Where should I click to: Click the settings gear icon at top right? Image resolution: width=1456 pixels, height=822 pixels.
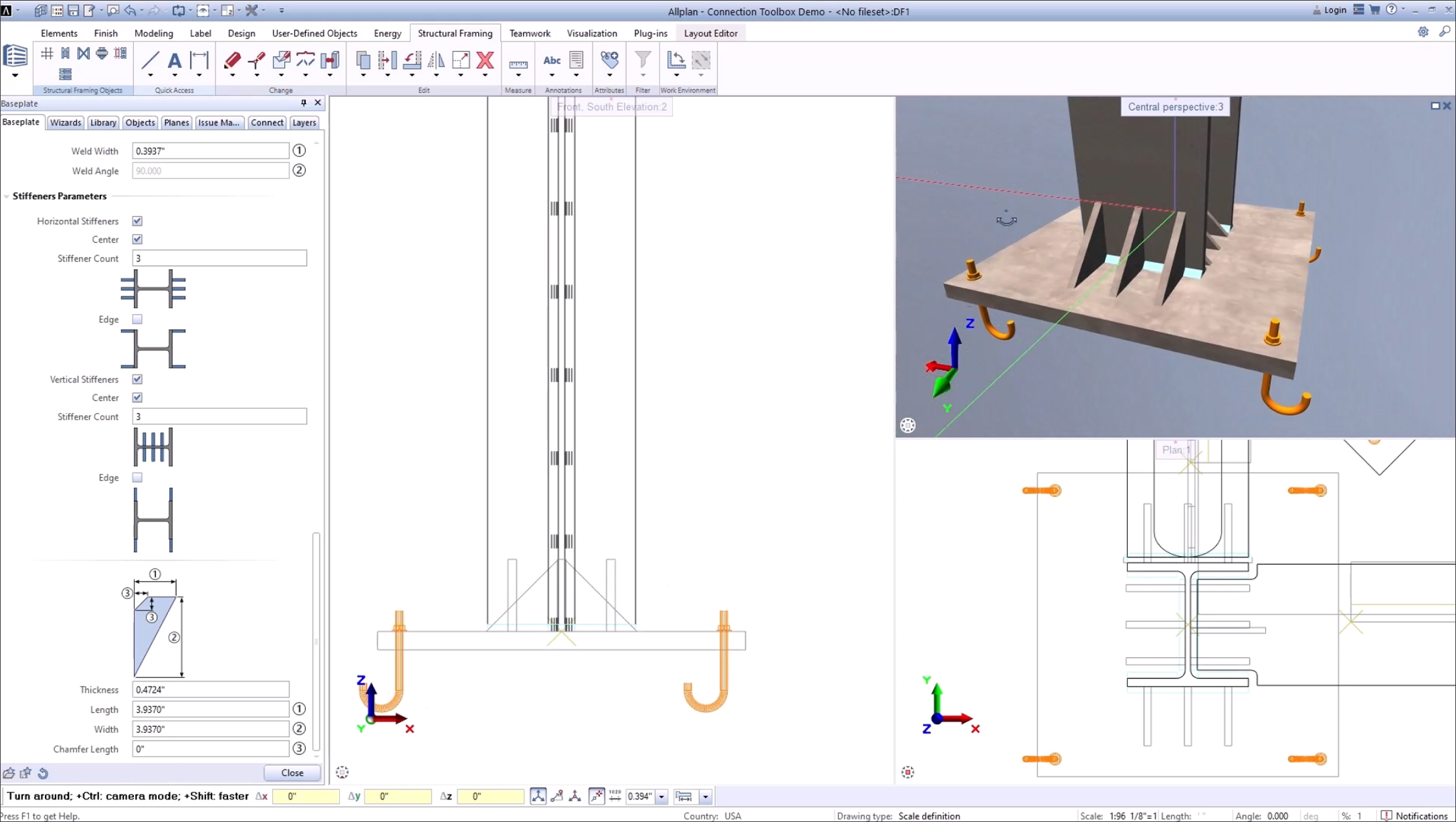pos(1423,32)
